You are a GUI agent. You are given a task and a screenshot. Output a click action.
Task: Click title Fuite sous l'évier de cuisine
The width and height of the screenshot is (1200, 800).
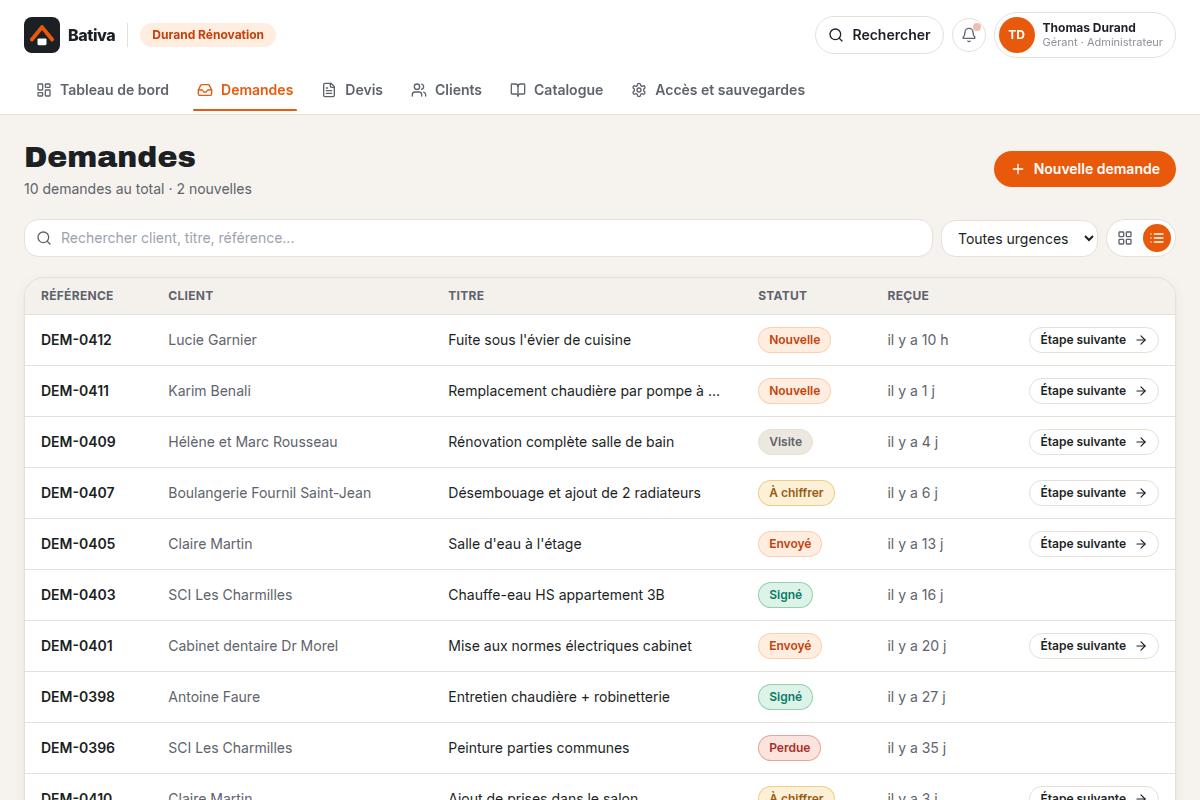tap(540, 340)
